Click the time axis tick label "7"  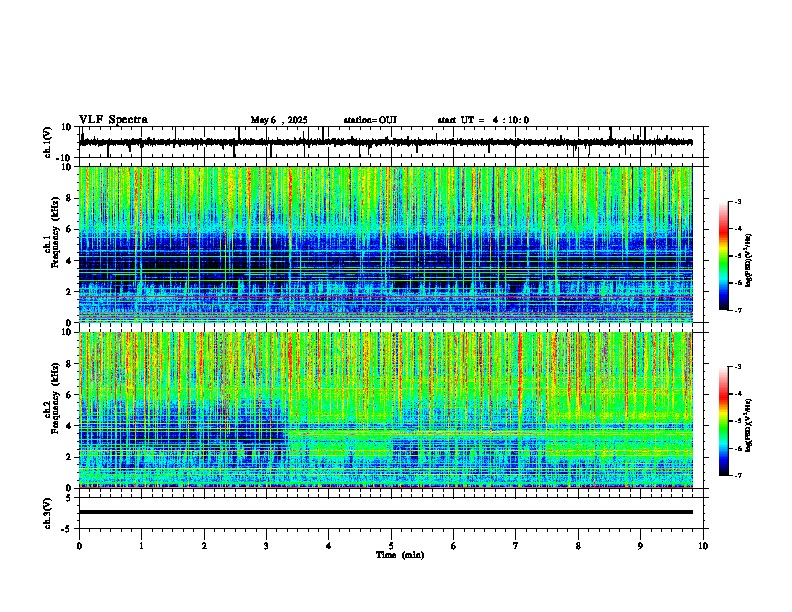[516, 546]
